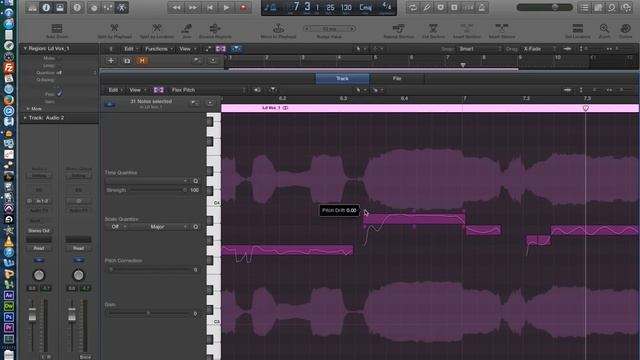Click Add Track plus button

click(x=111, y=60)
